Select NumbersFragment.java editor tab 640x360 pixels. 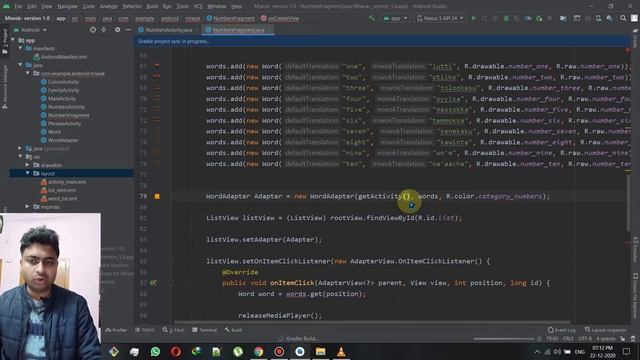click(239, 30)
